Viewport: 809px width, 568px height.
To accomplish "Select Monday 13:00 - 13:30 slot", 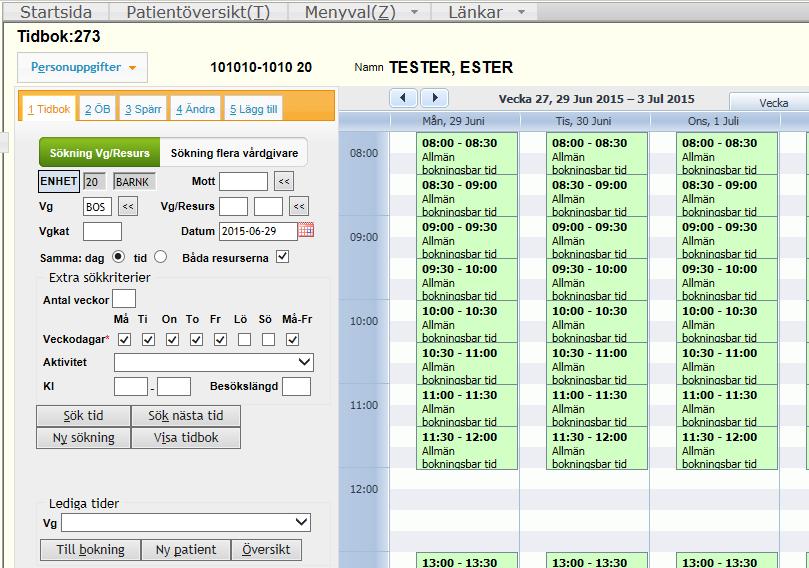I will click(x=466, y=560).
